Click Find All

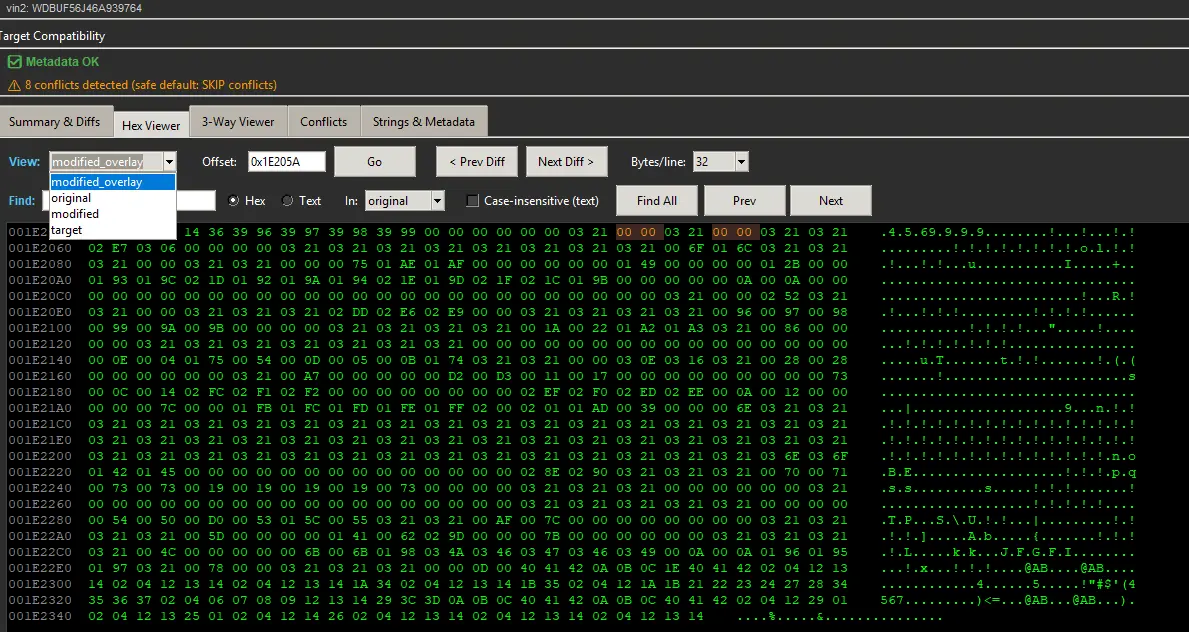656,200
